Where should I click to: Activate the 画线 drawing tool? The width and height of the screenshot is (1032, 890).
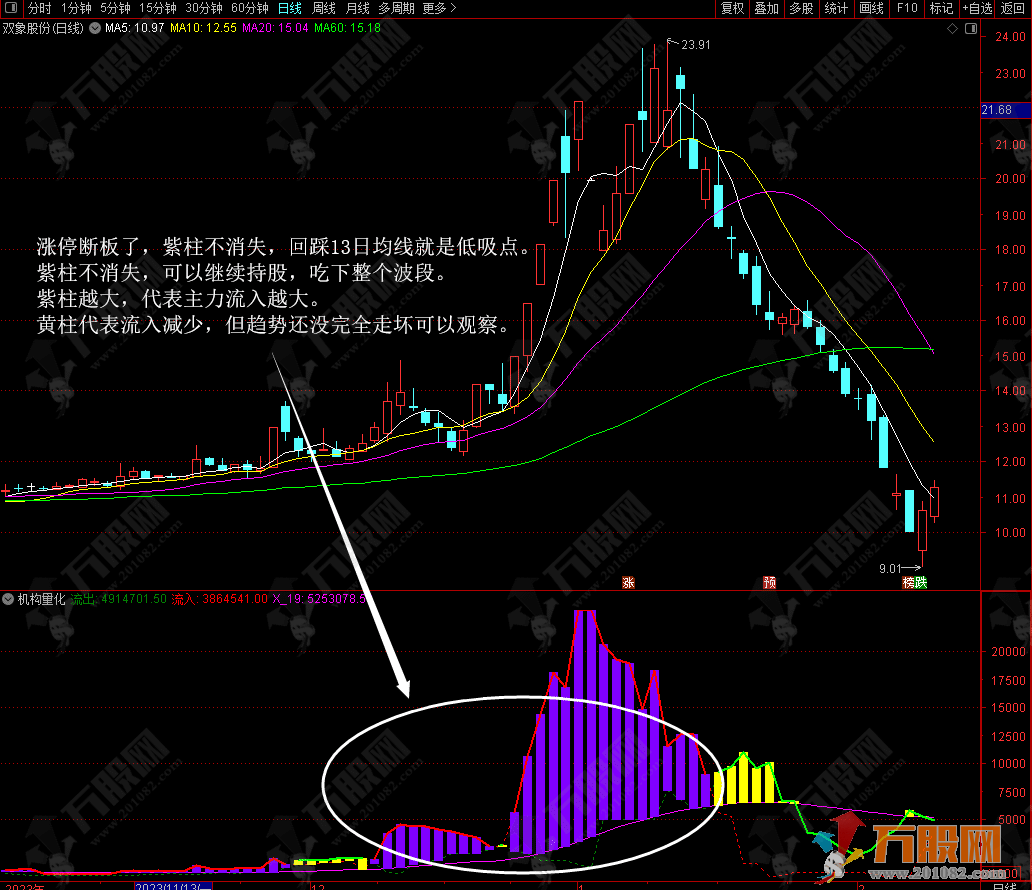coord(871,8)
